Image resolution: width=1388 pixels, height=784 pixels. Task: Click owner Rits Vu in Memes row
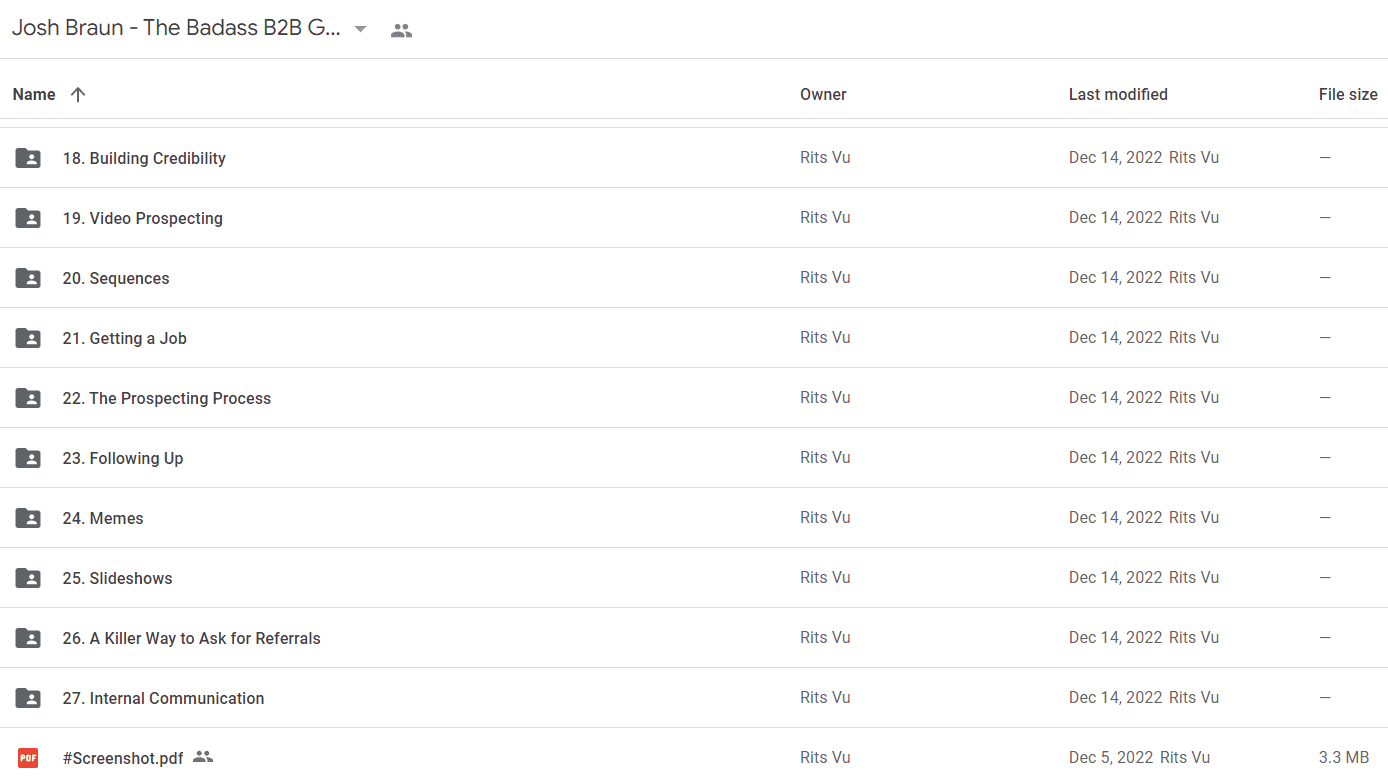click(825, 517)
